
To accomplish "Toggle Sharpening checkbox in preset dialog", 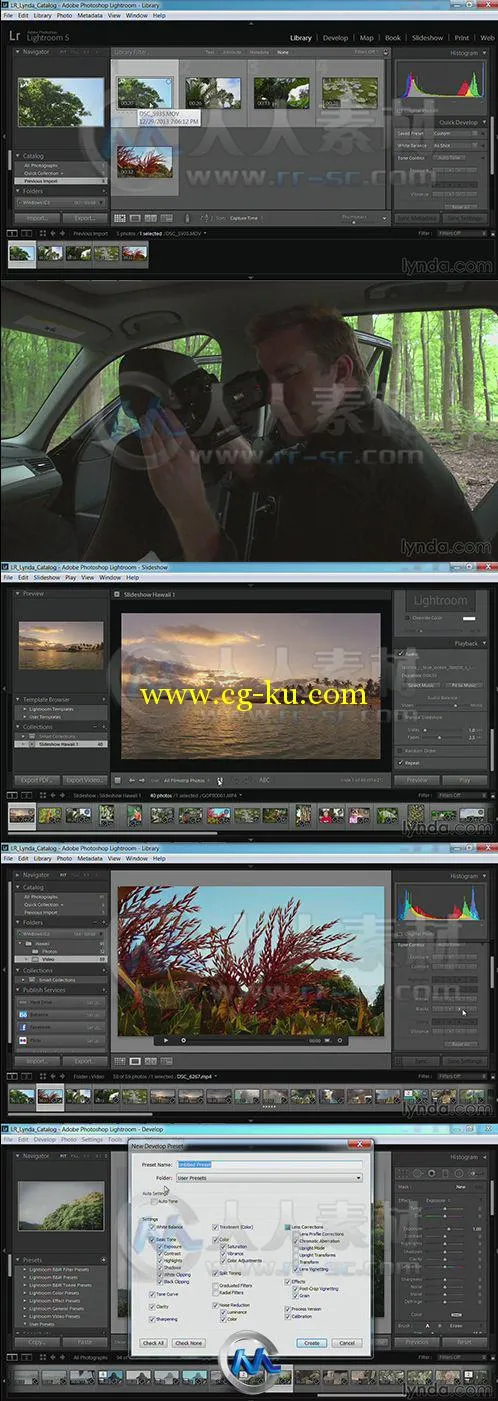I will click(152, 1319).
